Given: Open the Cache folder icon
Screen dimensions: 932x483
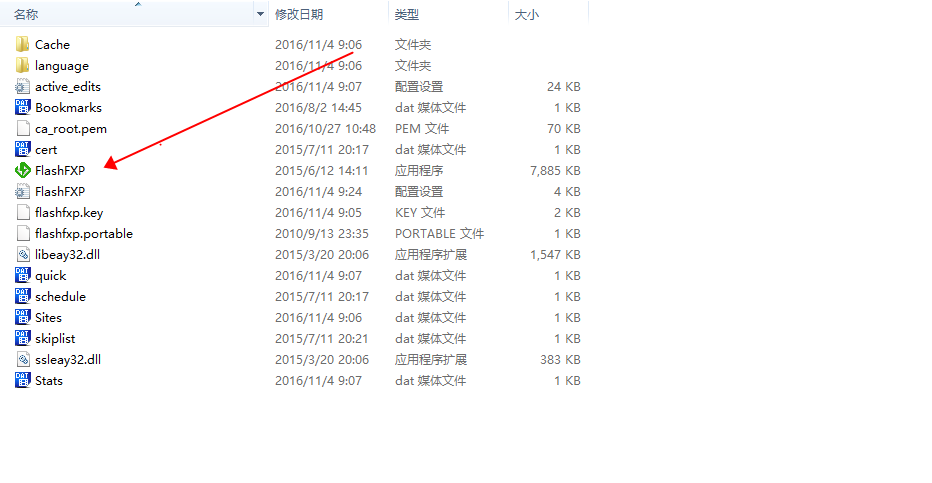Looking at the screenshot, I should click(x=23, y=45).
